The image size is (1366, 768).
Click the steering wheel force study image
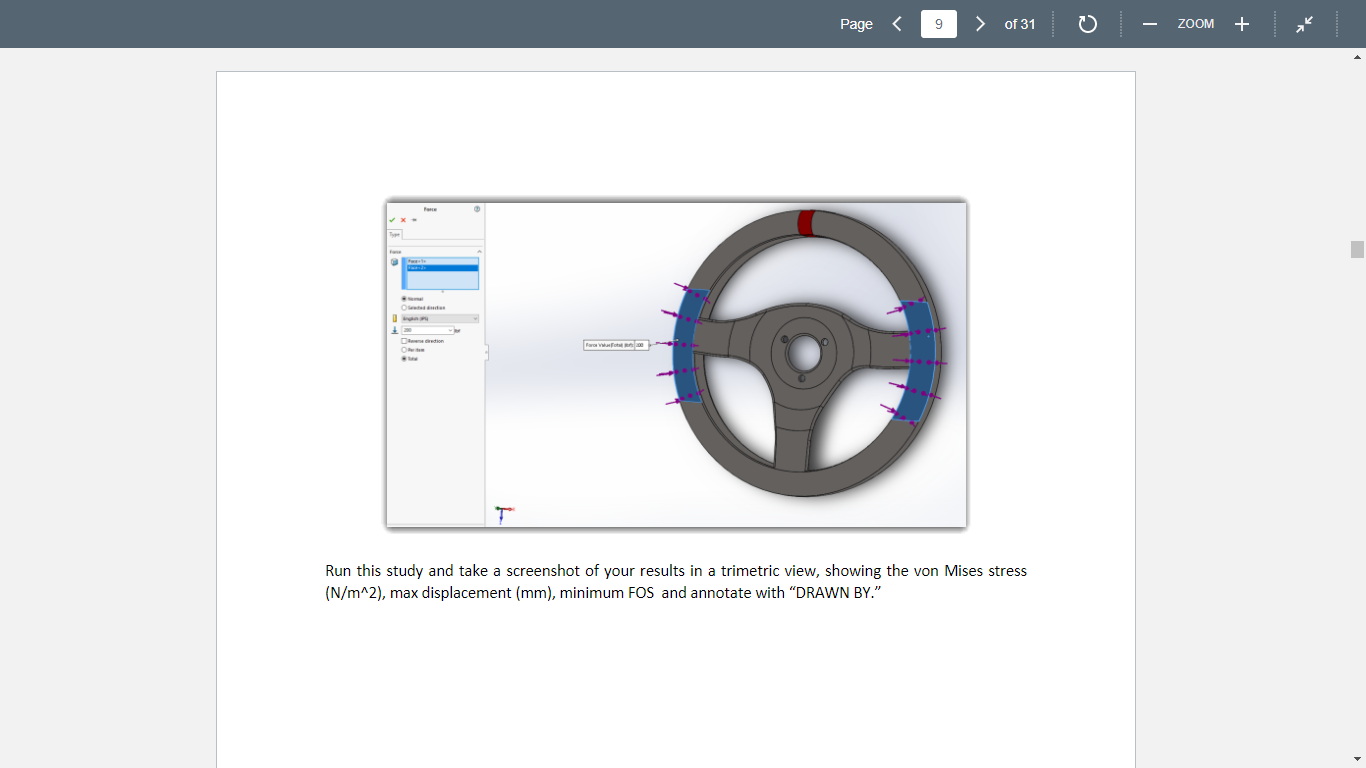677,364
